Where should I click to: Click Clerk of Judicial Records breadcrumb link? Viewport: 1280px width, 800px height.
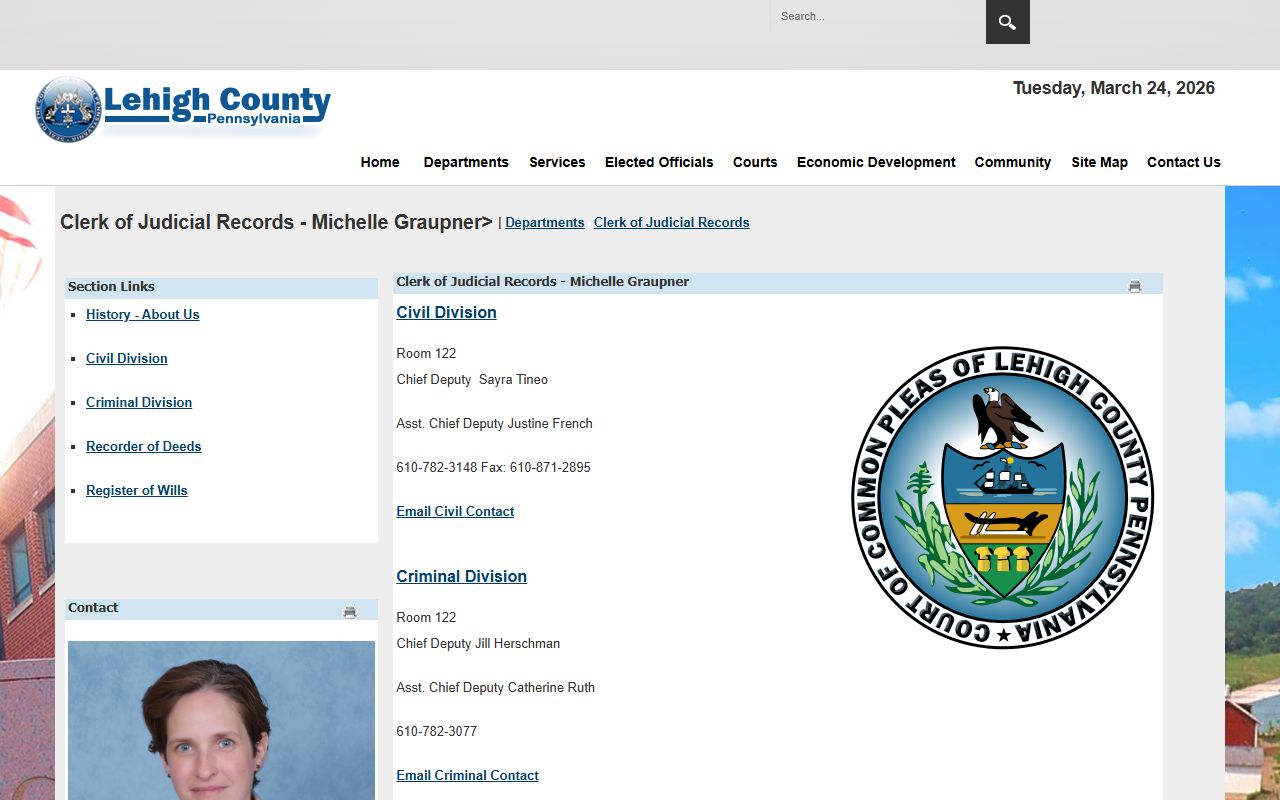coord(671,222)
